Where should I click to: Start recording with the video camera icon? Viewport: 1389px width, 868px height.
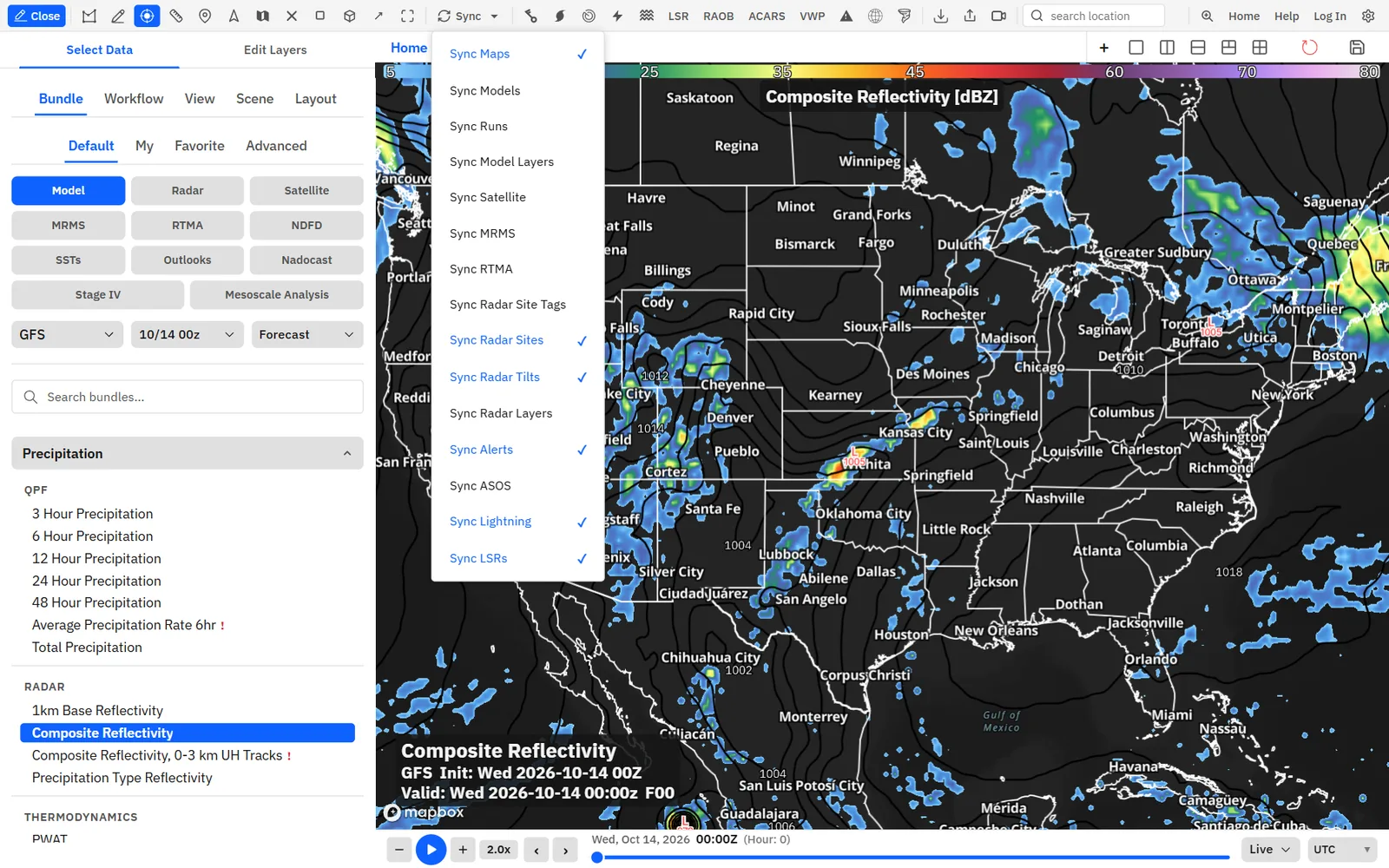998,16
